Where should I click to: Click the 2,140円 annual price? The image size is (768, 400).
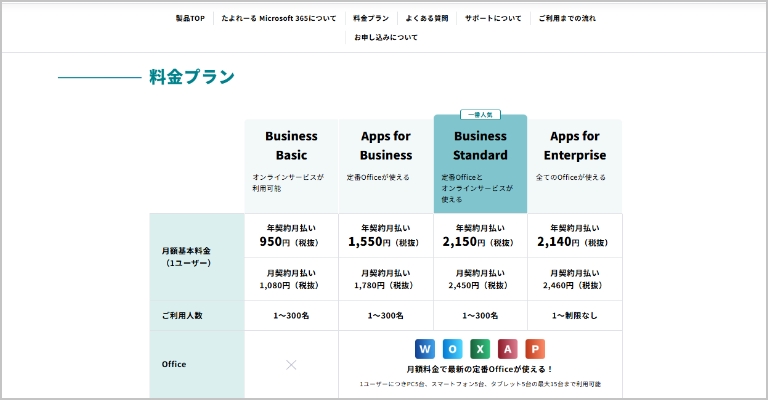click(x=573, y=242)
